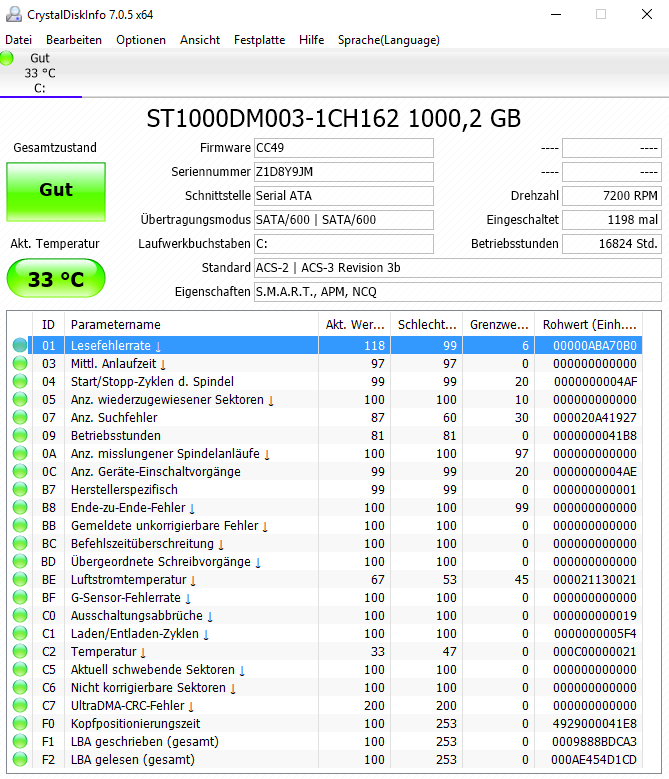Select the Lesefehlerrate parameter name
Viewport: 669px width, 779px height.
pos(111,345)
